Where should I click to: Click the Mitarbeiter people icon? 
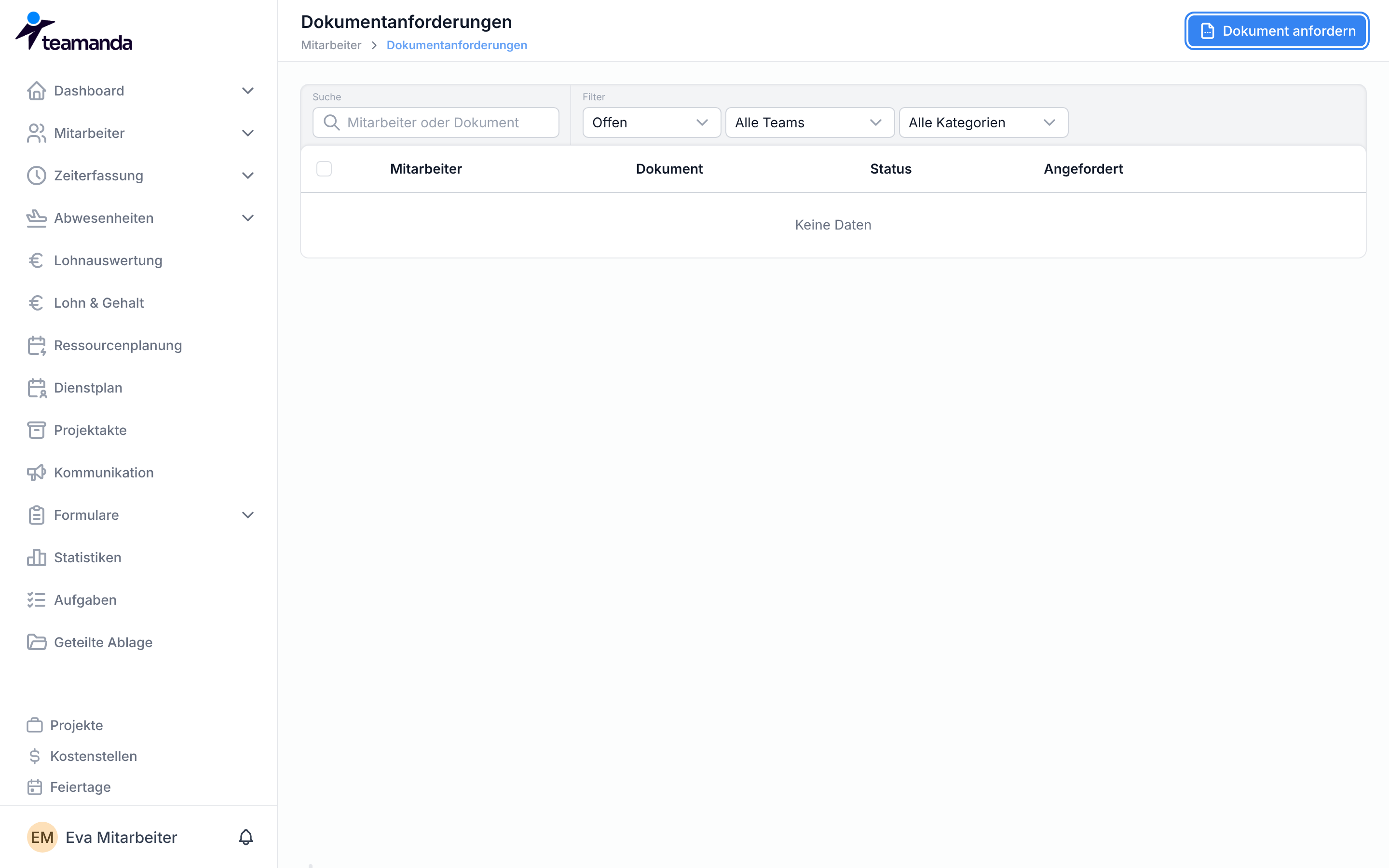36,133
